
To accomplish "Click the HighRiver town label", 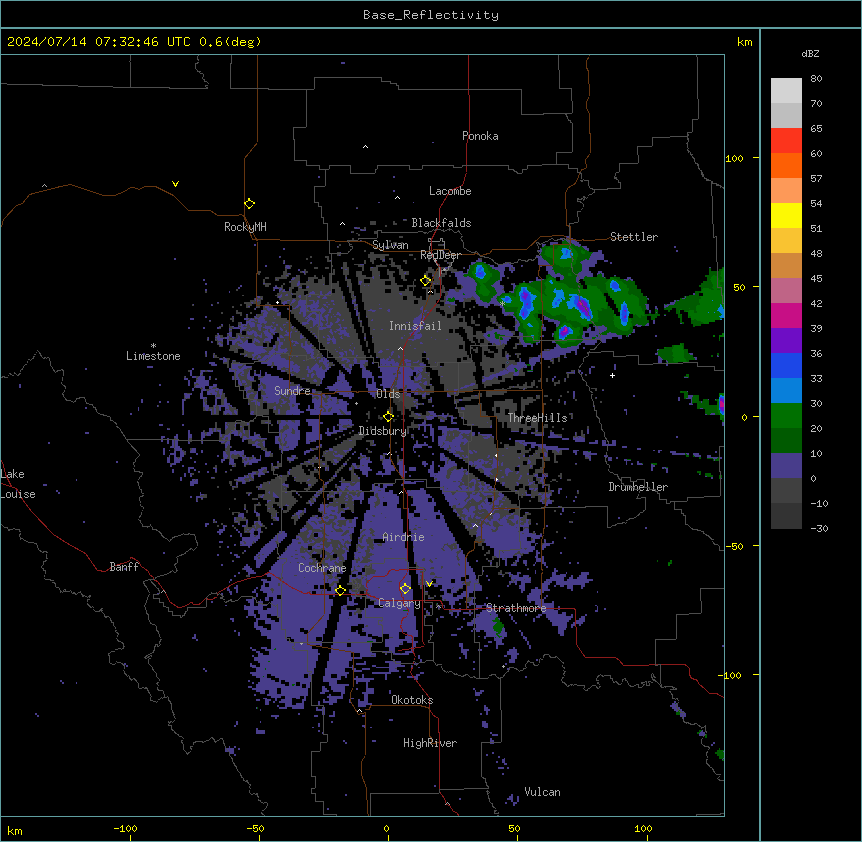I will tap(430, 743).
